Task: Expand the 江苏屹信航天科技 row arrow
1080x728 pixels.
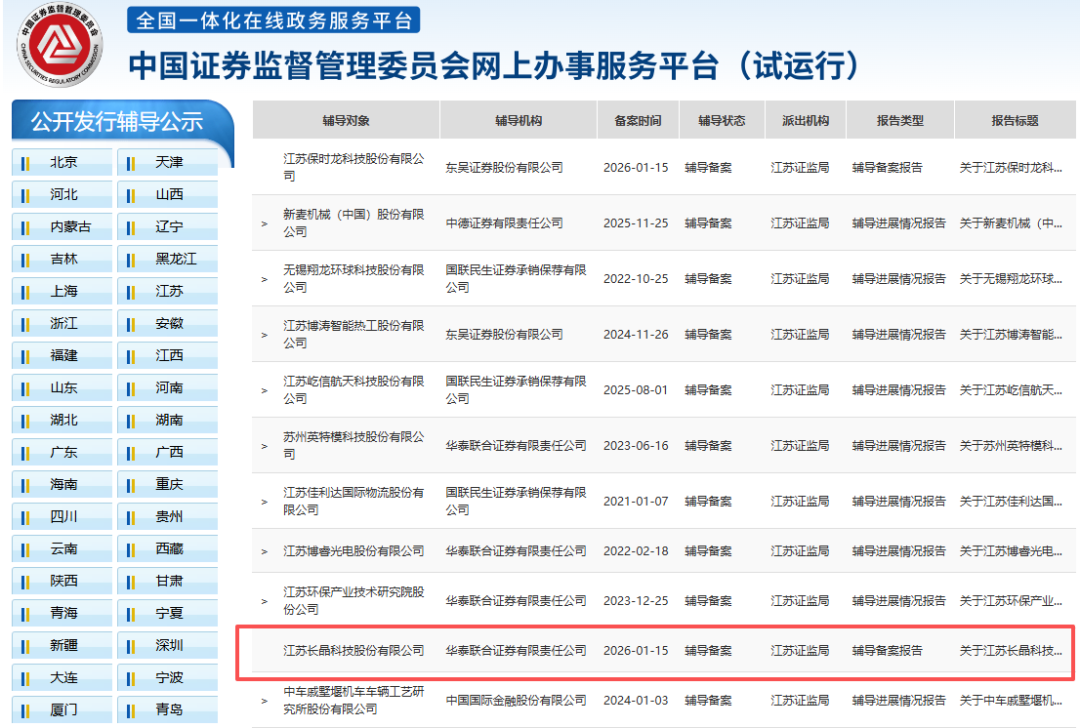Action: pos(264,391)
